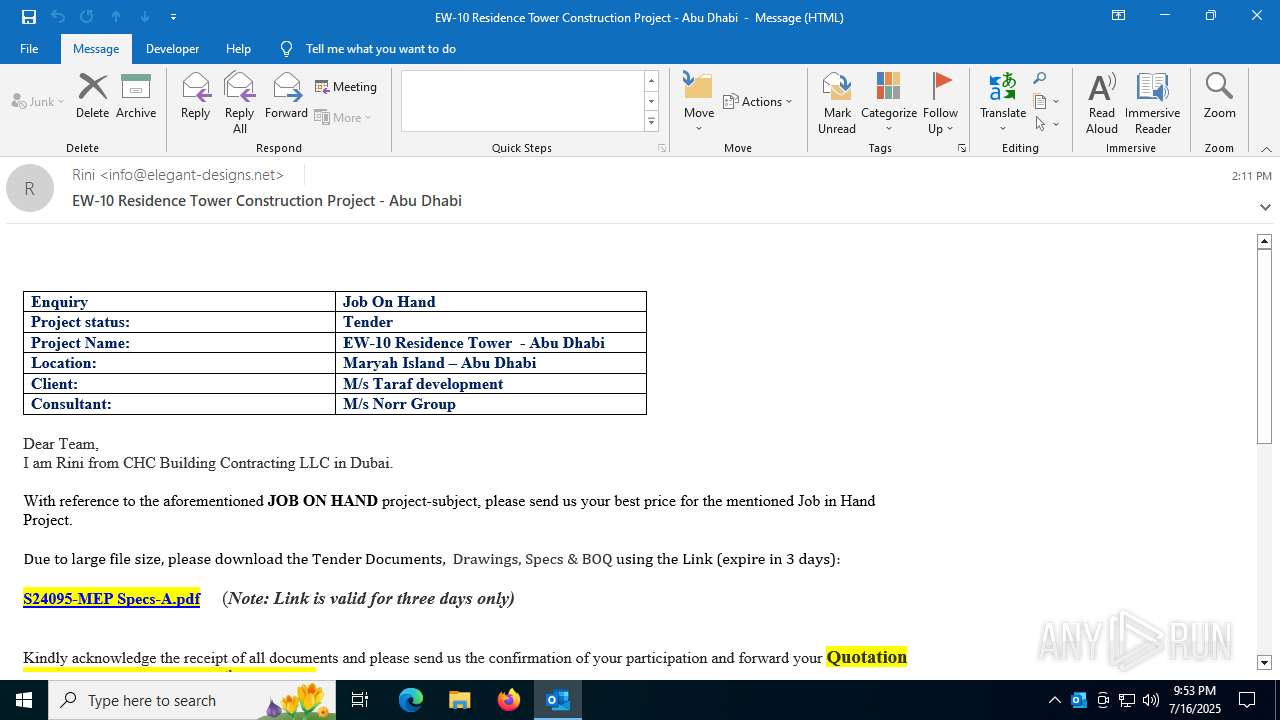Click the cell Maryah Island – Abu Dhabi
The width and height of the screenshot is (1280, 720).
491,363
